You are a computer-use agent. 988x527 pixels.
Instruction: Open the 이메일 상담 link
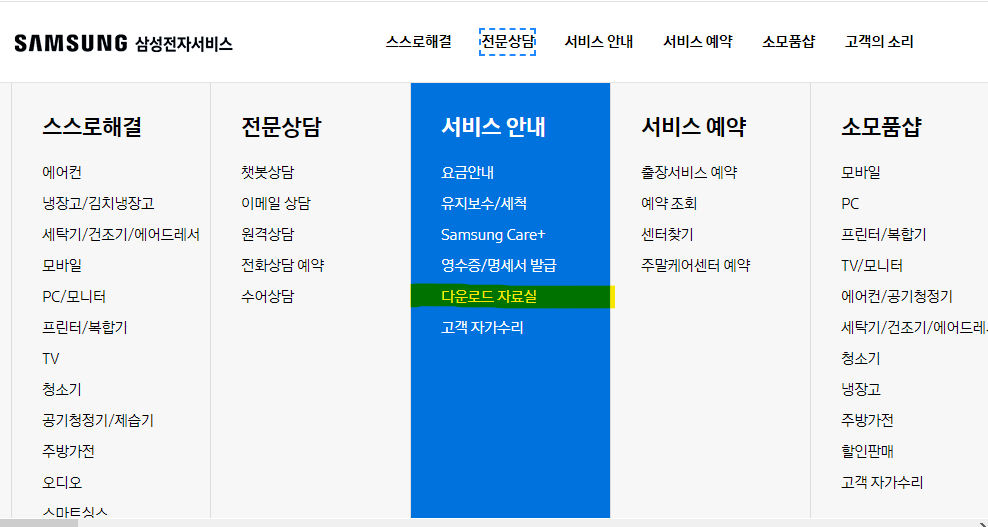275,203
